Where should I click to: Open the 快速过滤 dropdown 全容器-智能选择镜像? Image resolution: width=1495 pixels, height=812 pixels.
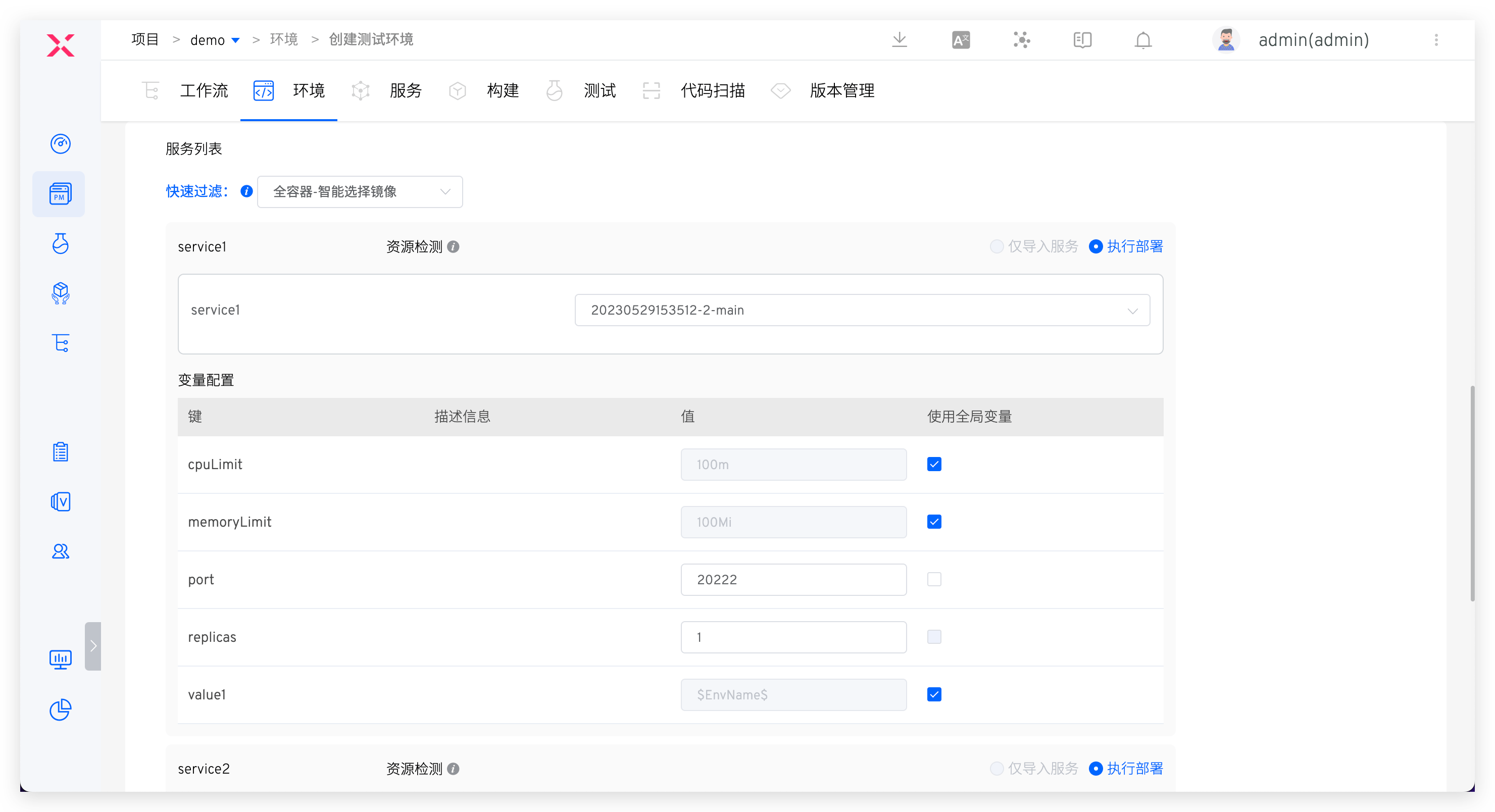coord(359,191)
